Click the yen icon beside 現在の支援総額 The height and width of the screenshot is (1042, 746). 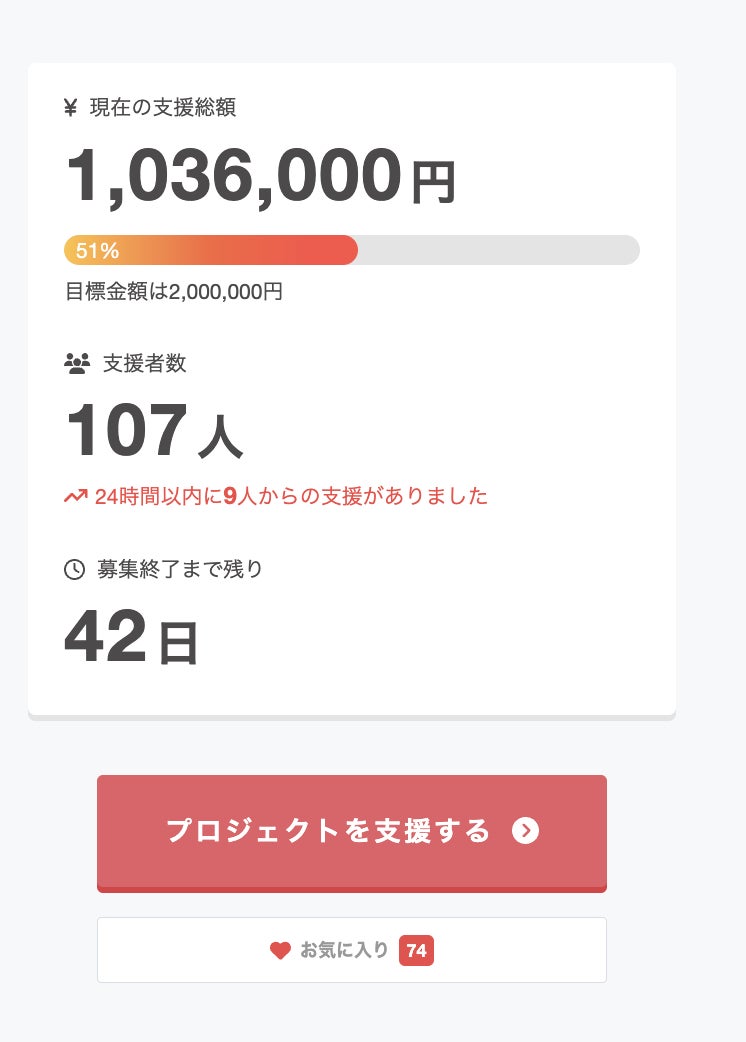[x=70, y=108]
